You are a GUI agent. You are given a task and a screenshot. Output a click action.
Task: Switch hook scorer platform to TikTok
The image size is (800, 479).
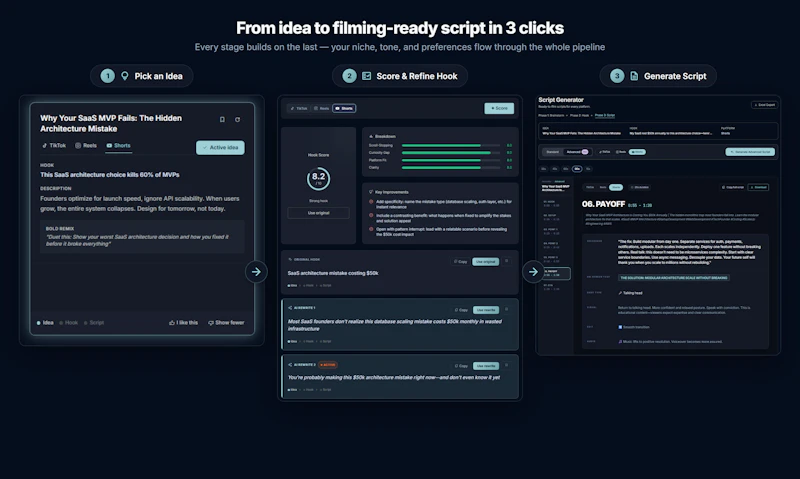tap(299, 108)
